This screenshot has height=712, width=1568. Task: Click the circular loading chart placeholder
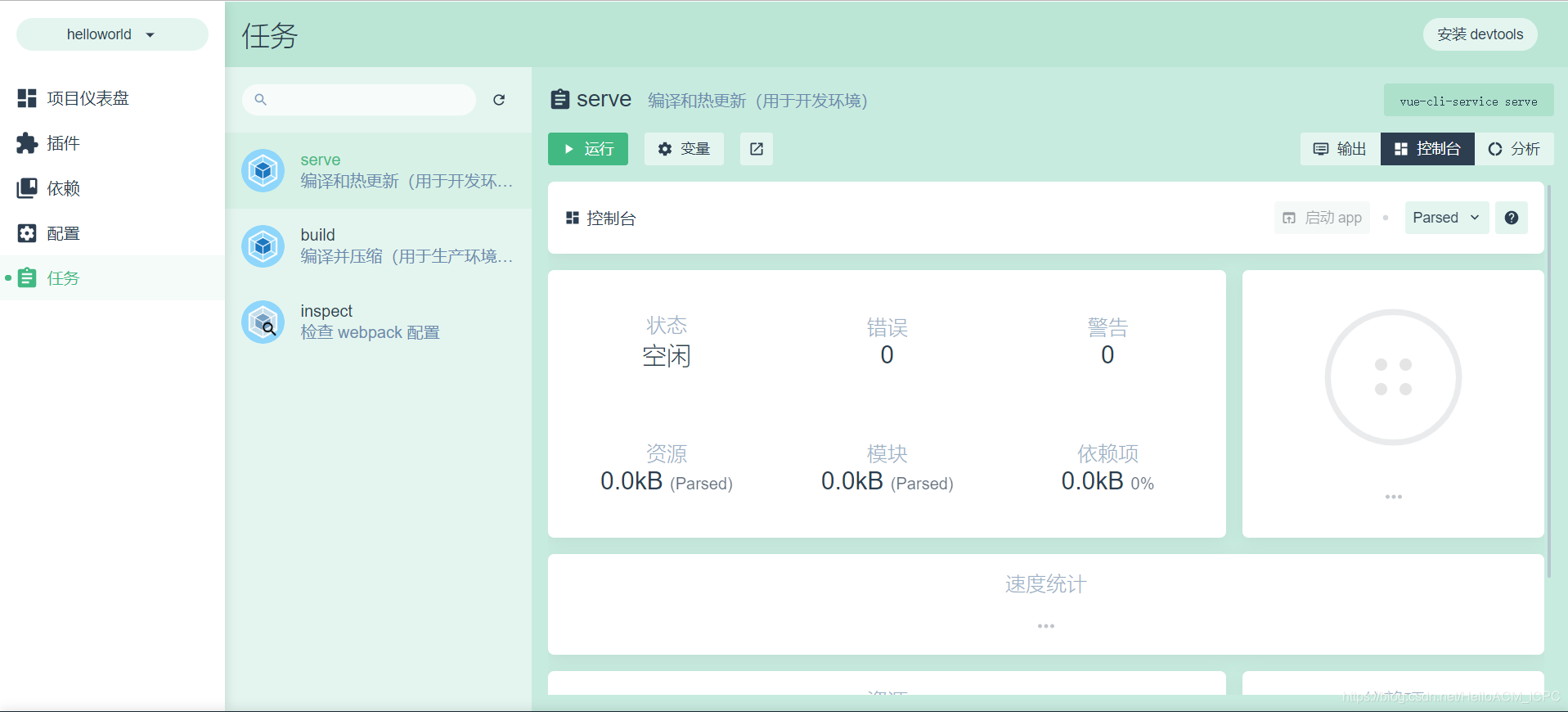(1393, 377)
